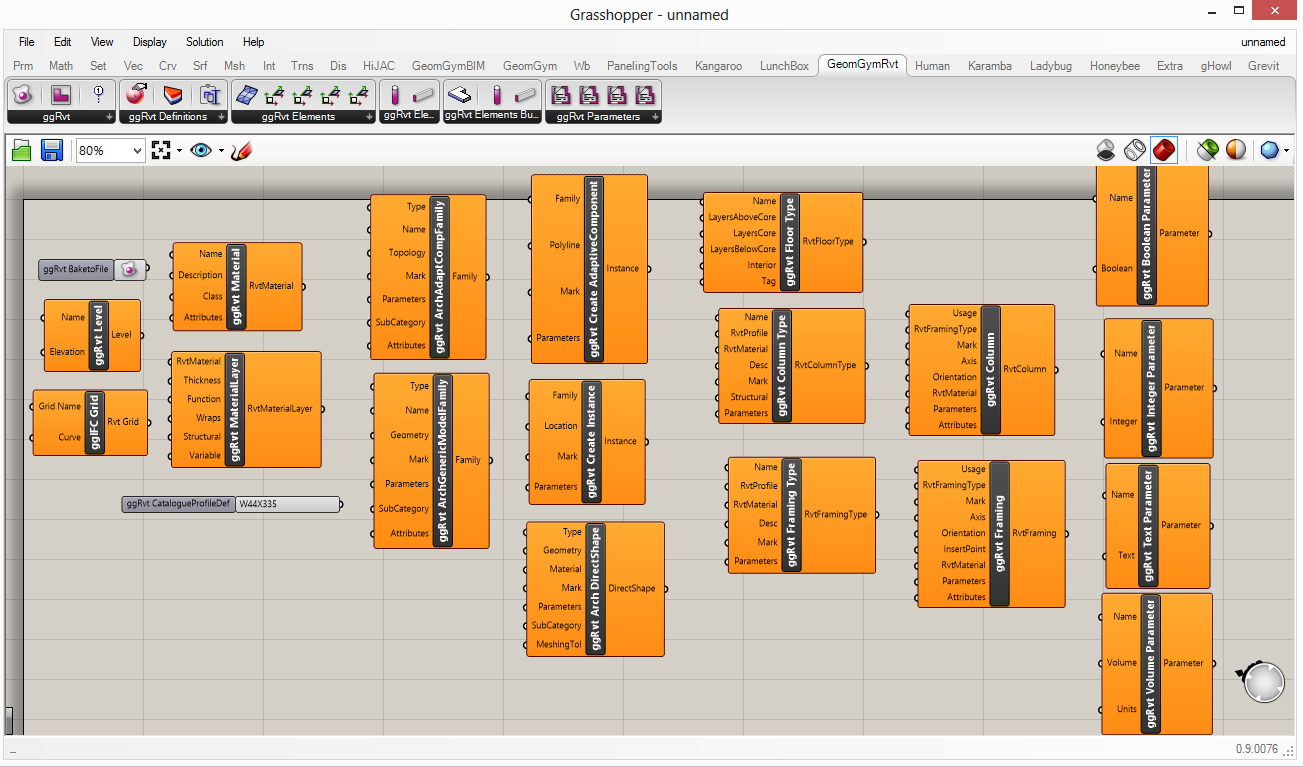Click the LayersCore input on Floor Type
Viewport: 1303px width, 767px height.
755,233
